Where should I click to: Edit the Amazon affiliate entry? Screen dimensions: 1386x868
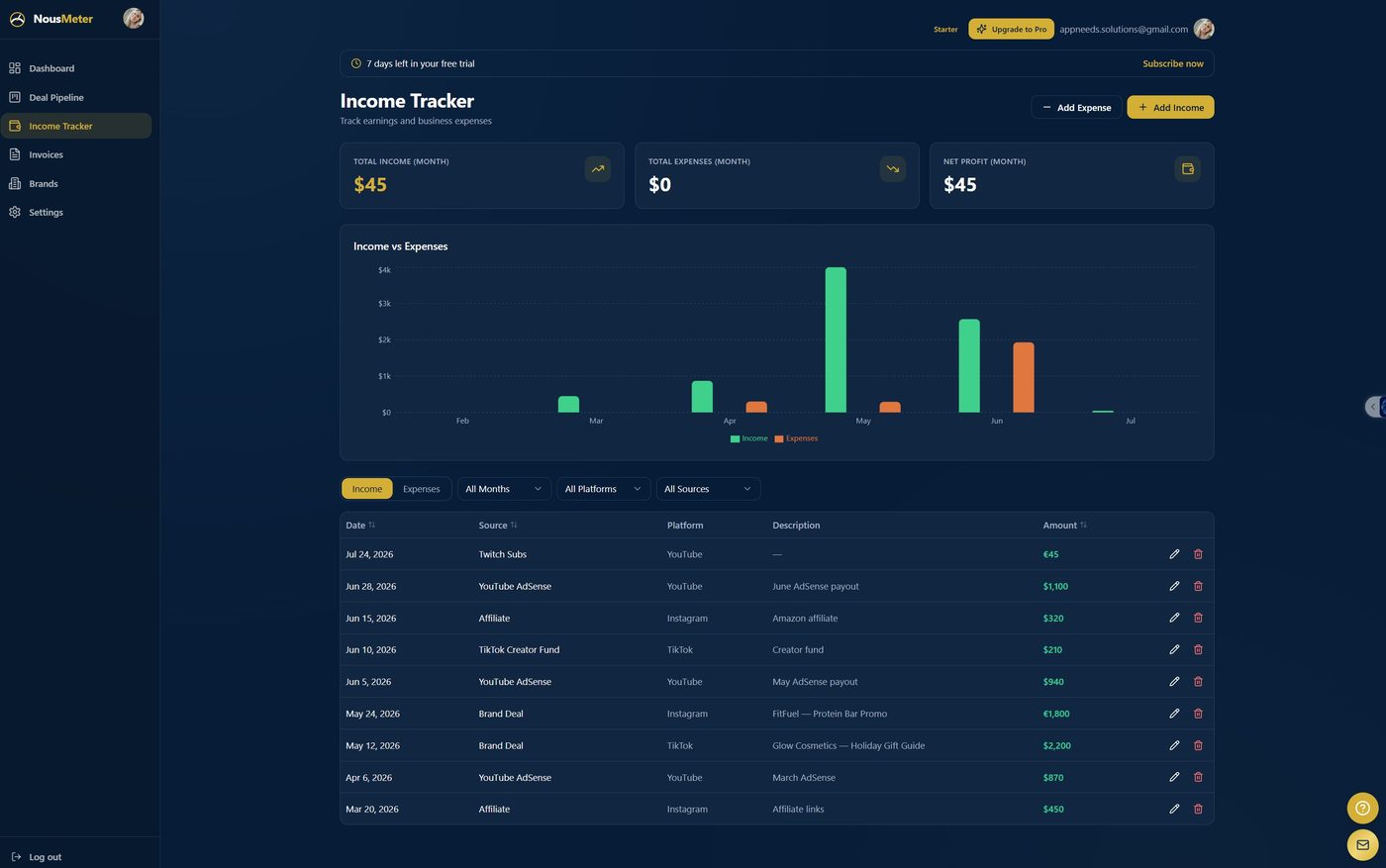[1174, 618]
